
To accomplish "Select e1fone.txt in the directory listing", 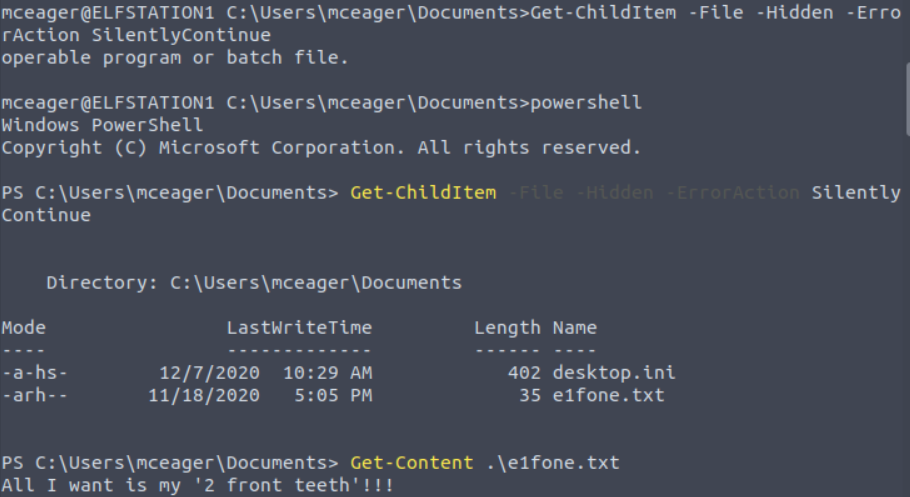I will [x=608, y=395].
